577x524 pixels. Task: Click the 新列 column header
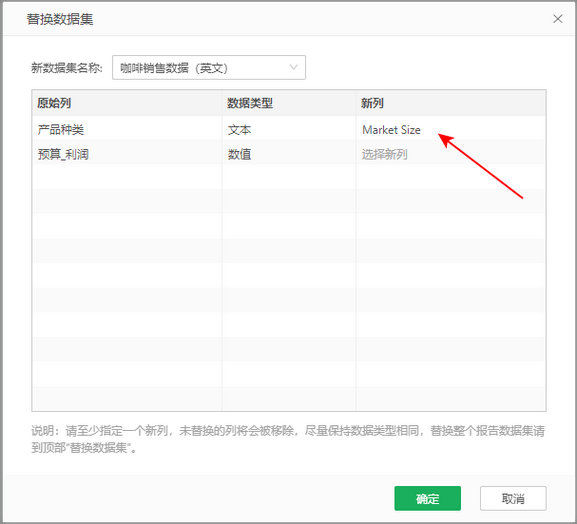[450, 103]
